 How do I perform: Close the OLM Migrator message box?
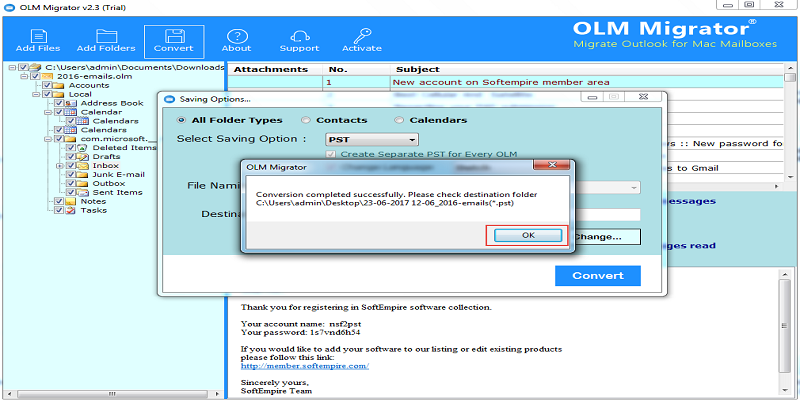click(x=552, y=165)
